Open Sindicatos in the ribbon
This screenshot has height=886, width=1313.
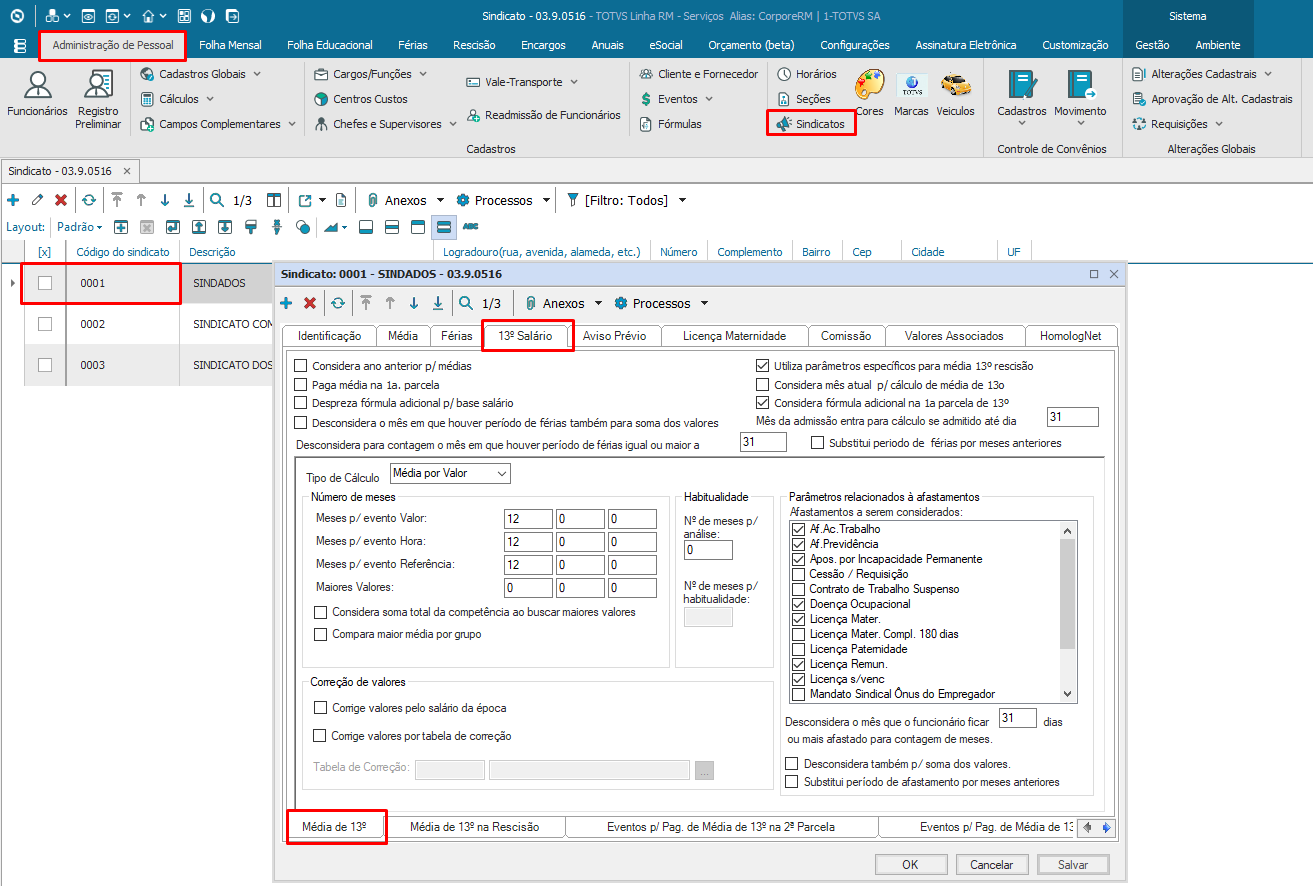click(x=811, y=124)
